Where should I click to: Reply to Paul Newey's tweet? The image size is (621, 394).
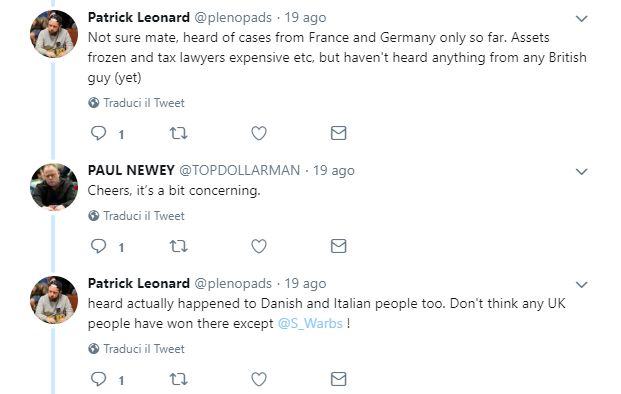(98, 246)
